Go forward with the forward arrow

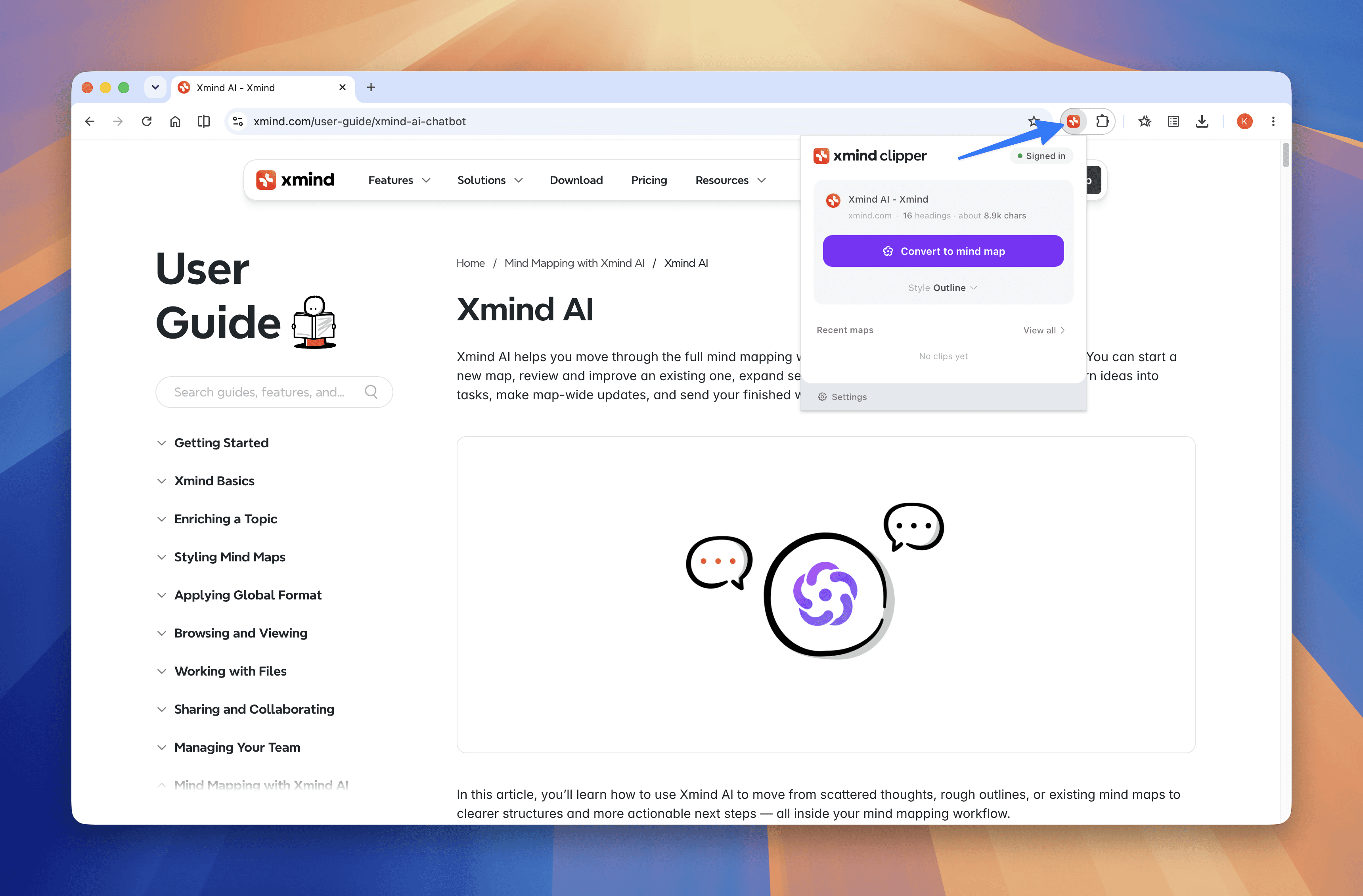[x=118, y=121]
